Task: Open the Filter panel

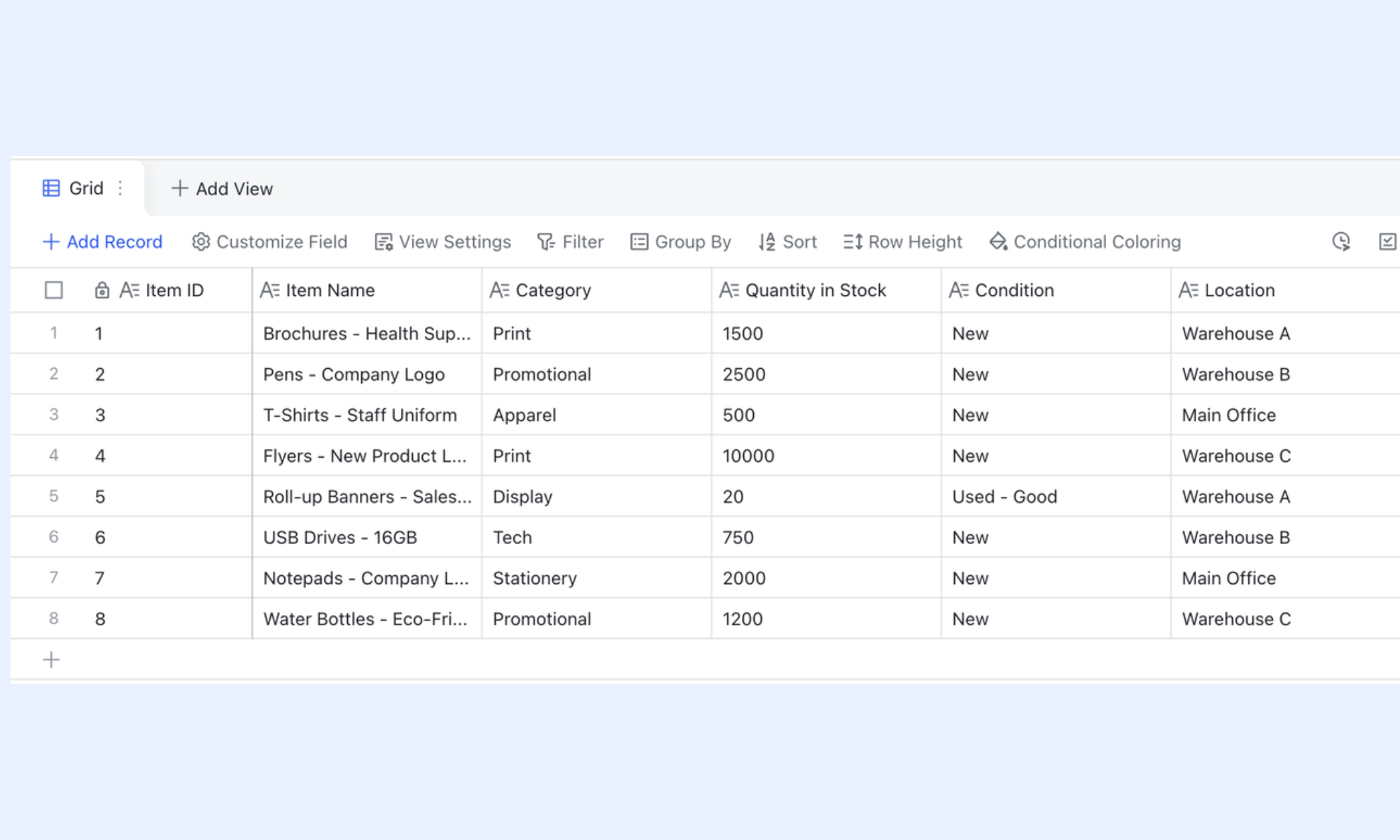Action: click(x=570, y=241)
